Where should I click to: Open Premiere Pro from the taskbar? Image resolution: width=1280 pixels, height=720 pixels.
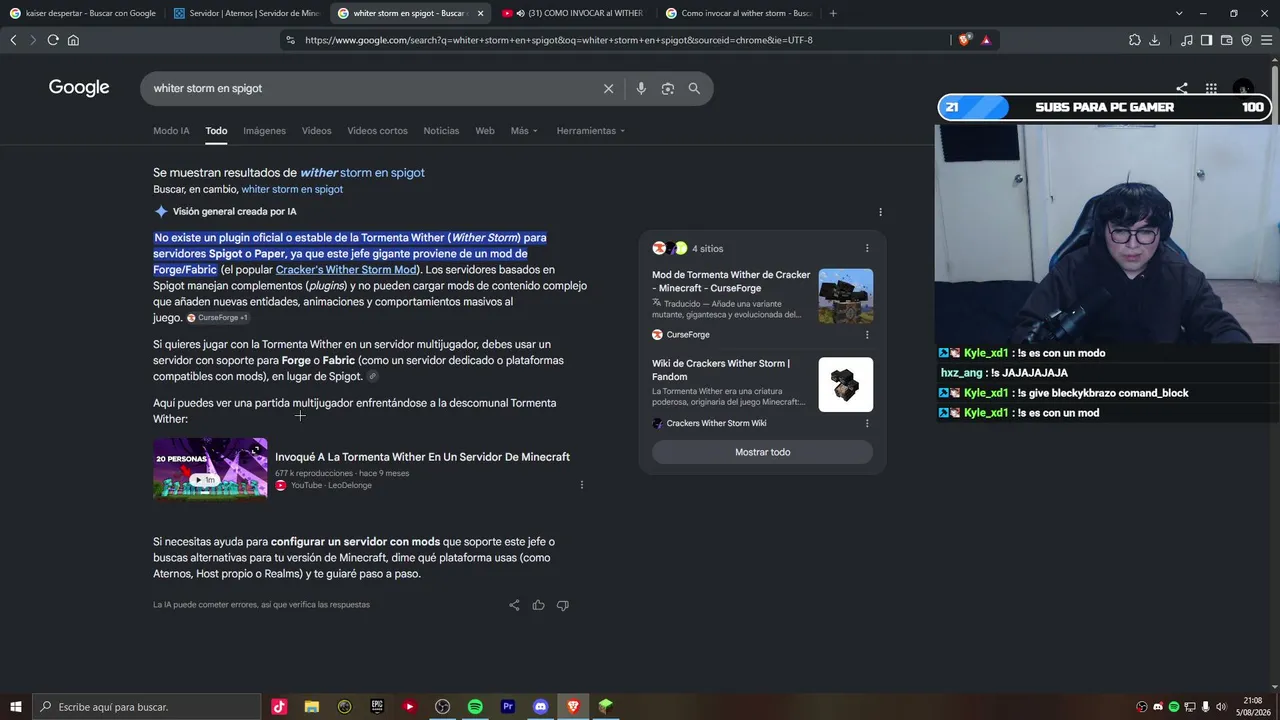click(x=508, y=707)
